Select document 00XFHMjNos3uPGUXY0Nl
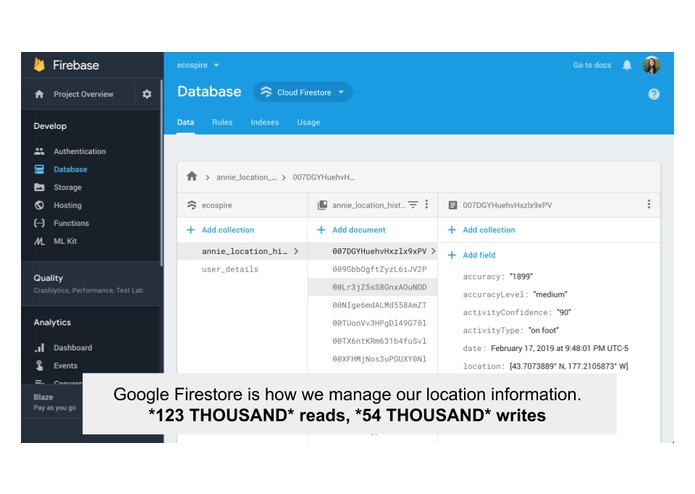The width and height of the screenshot is (695, 494). coord(379,359)
